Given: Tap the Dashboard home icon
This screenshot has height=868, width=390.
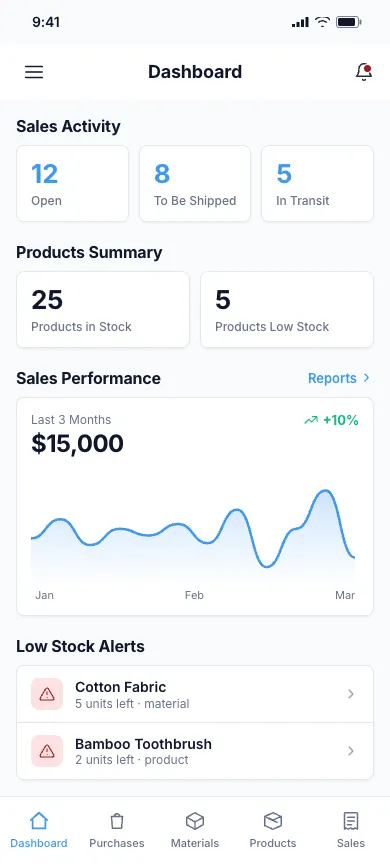Looking at the screenshot, I should [x=39, y=821].
